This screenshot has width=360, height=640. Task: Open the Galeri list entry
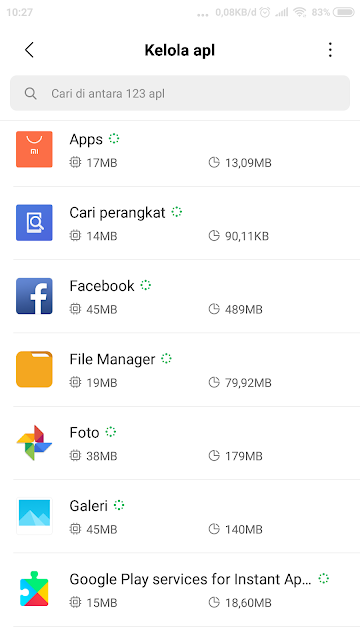(x=180, y=516)
